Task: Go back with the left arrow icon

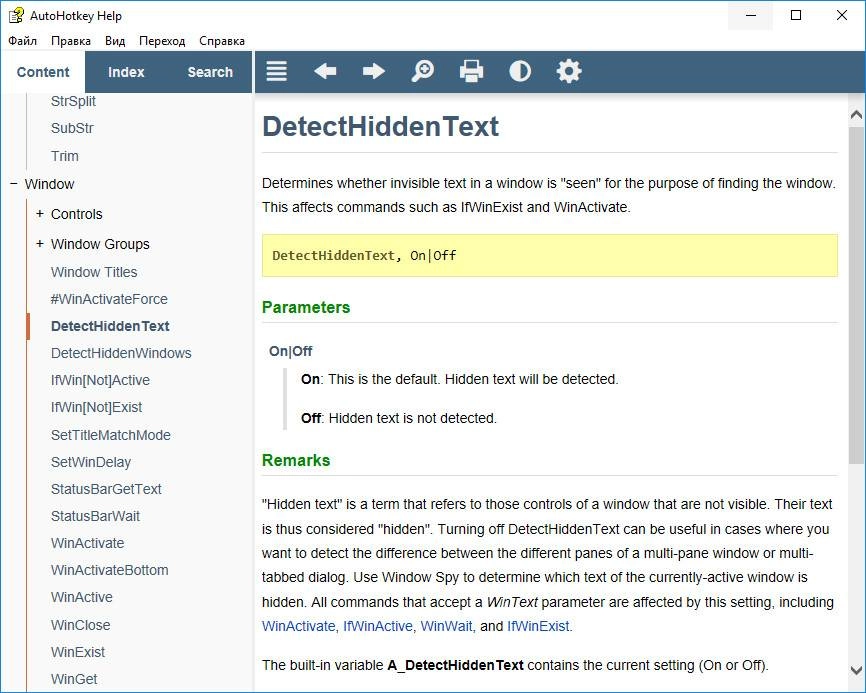Action: pos(325,71)
